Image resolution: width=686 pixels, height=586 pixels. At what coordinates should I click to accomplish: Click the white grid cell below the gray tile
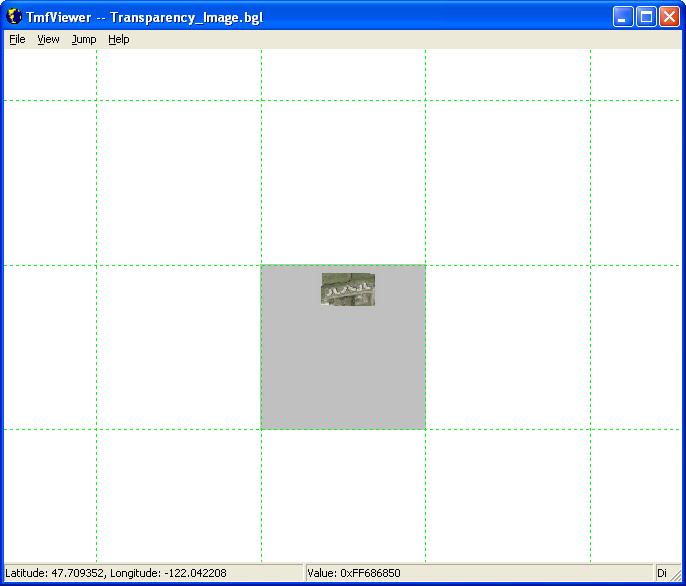343,494
